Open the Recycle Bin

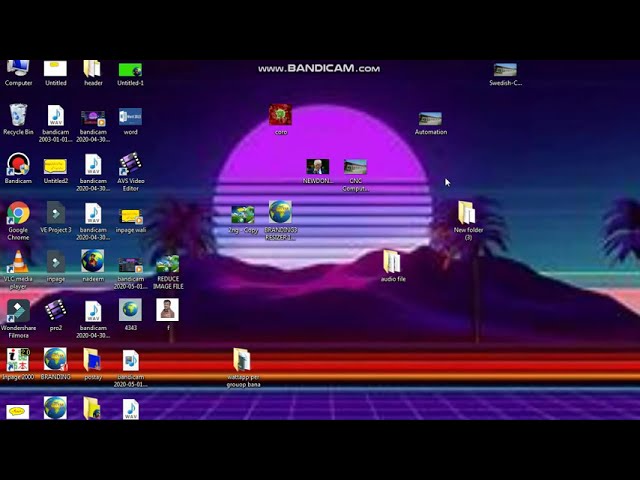click(18, 119)
